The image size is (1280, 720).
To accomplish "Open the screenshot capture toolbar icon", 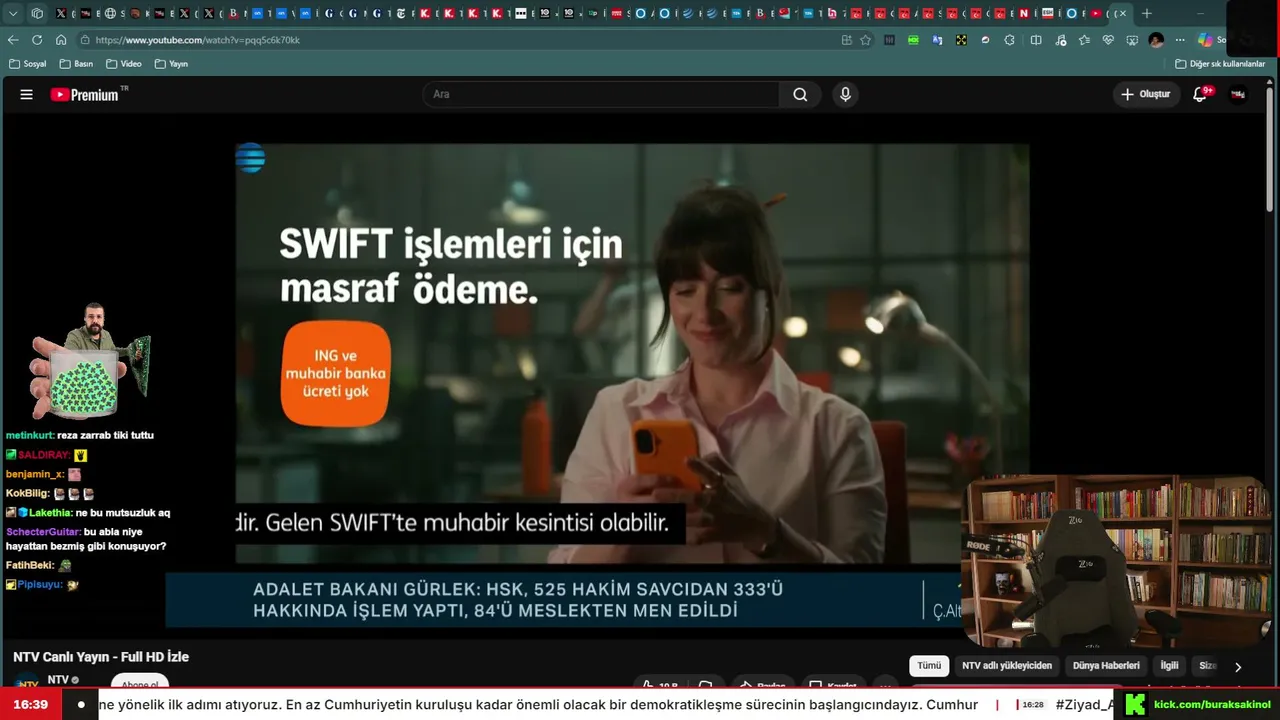I will pos(1132,40).
